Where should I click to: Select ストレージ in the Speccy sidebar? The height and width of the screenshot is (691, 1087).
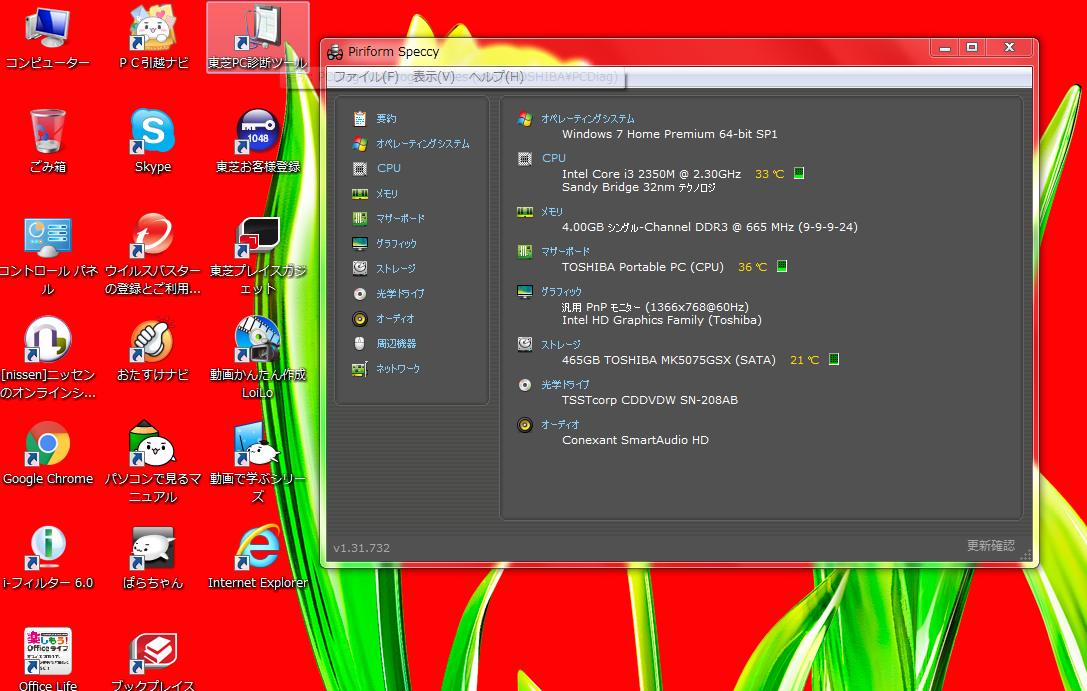pyautogui.click(x=395, y=268)
